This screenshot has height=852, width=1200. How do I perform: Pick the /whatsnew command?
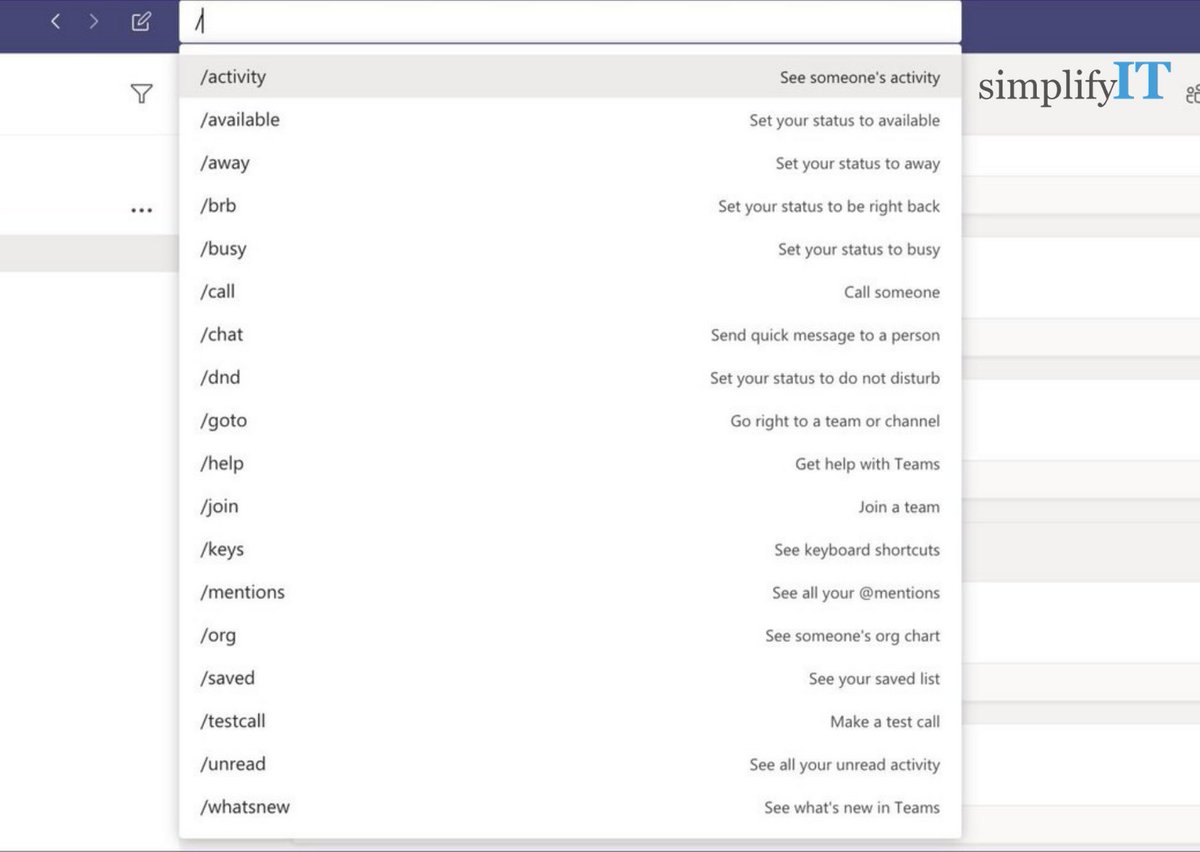coord(570,808)
